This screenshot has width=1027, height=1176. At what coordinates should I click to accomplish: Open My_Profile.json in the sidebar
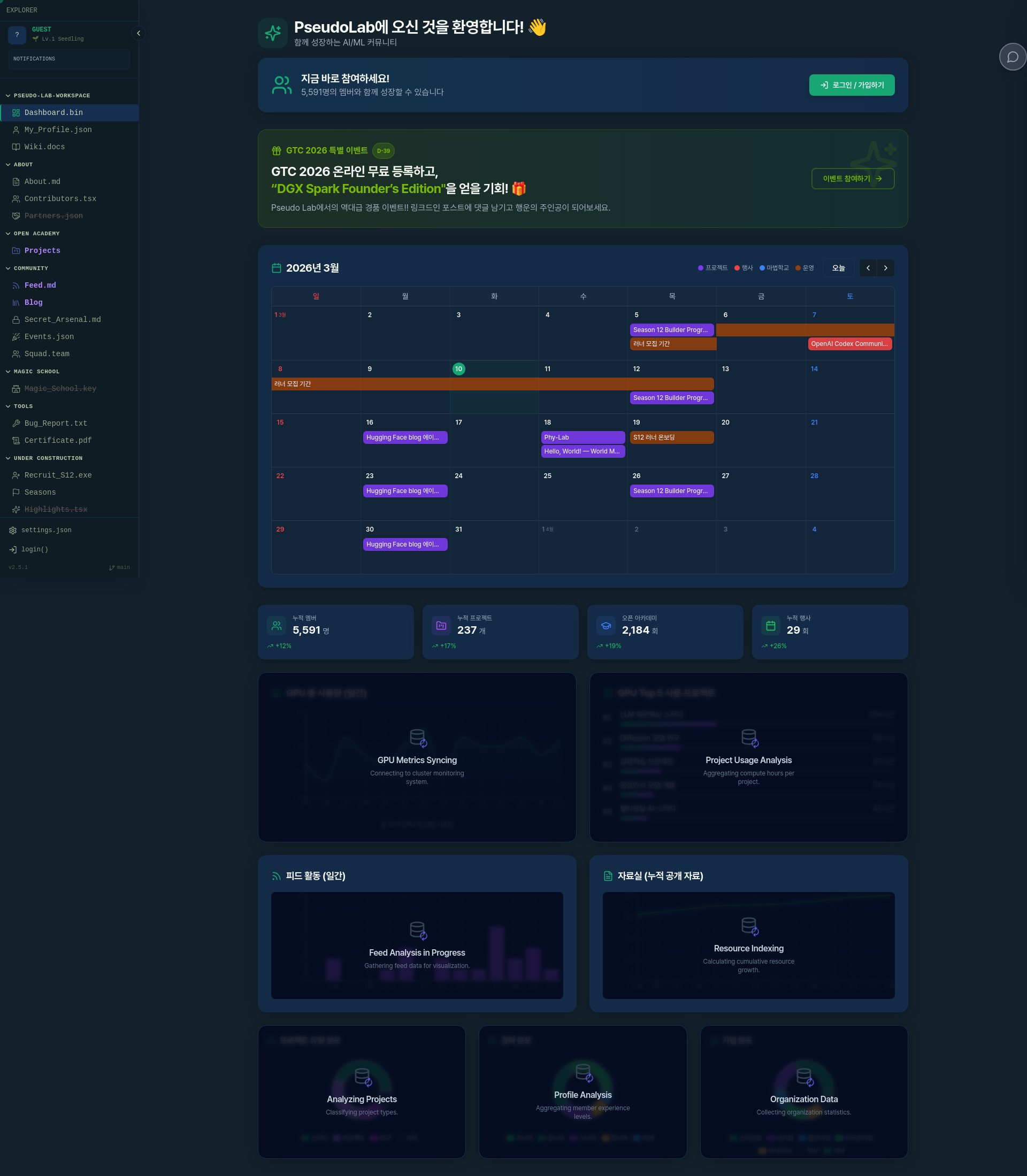point(58,129)
